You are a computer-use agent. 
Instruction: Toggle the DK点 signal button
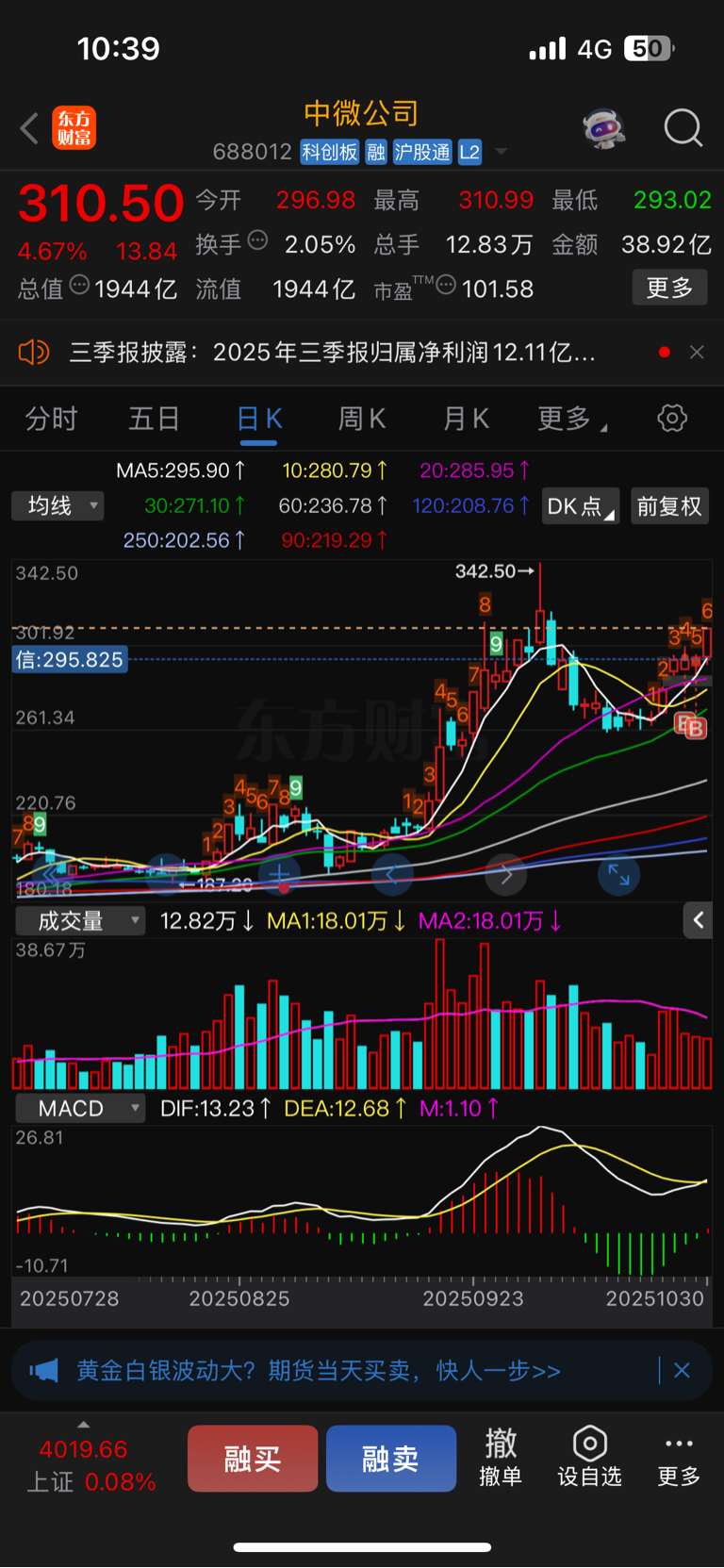click(580, 506)
